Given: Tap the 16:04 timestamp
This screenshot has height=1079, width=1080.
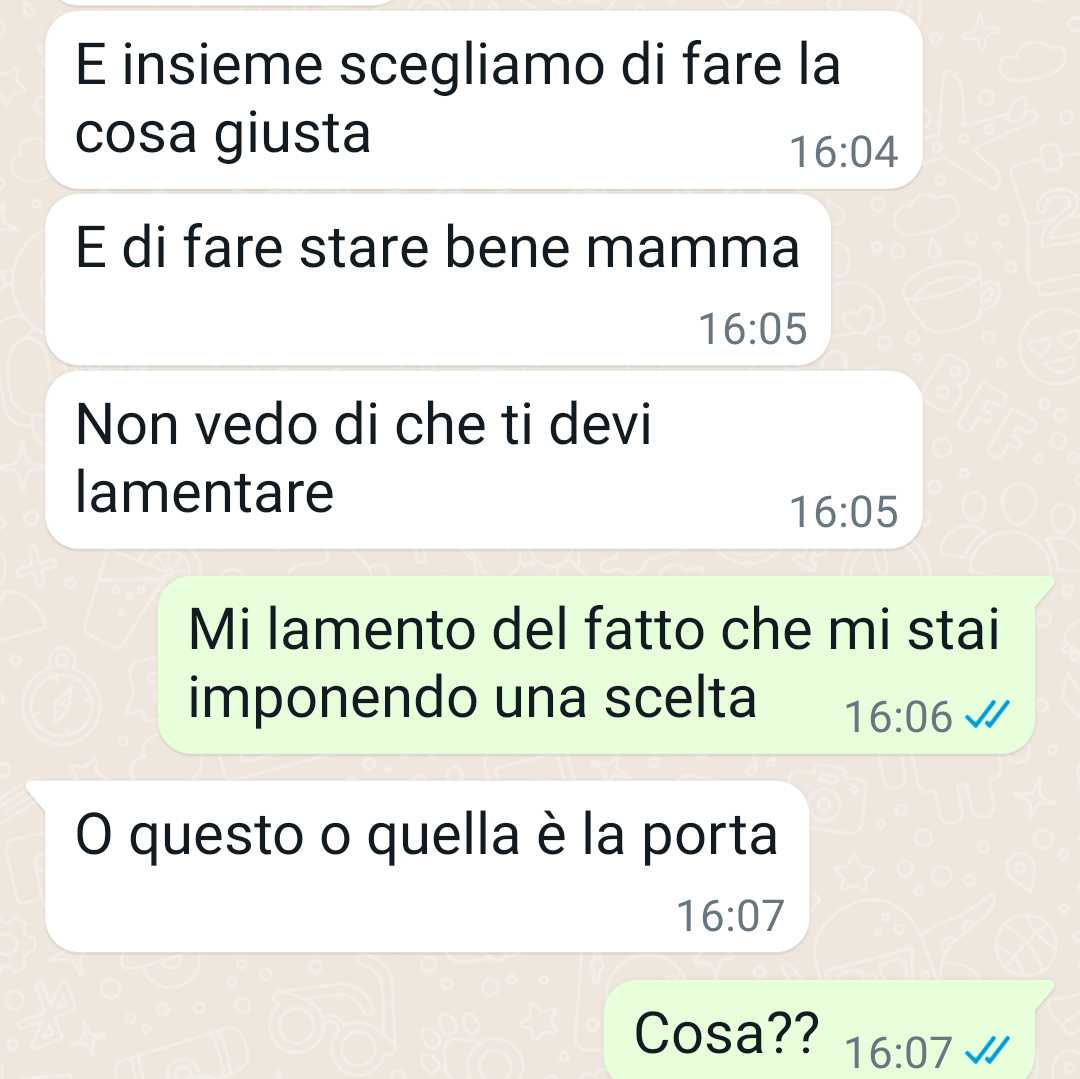Looking at the screenshot, I should [843, 151].
